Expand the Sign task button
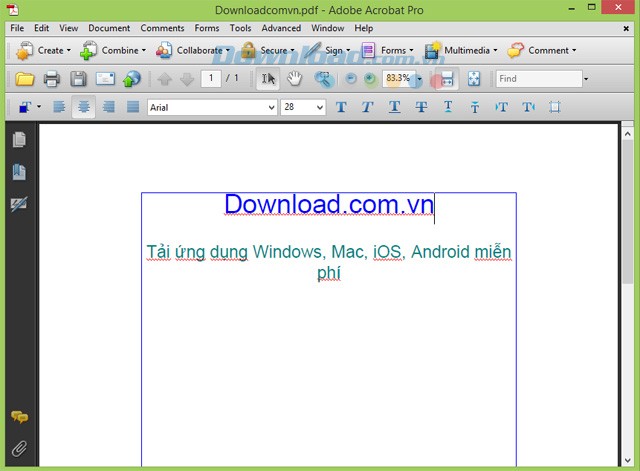The image size is (640, 471). [x=327, y=51]
